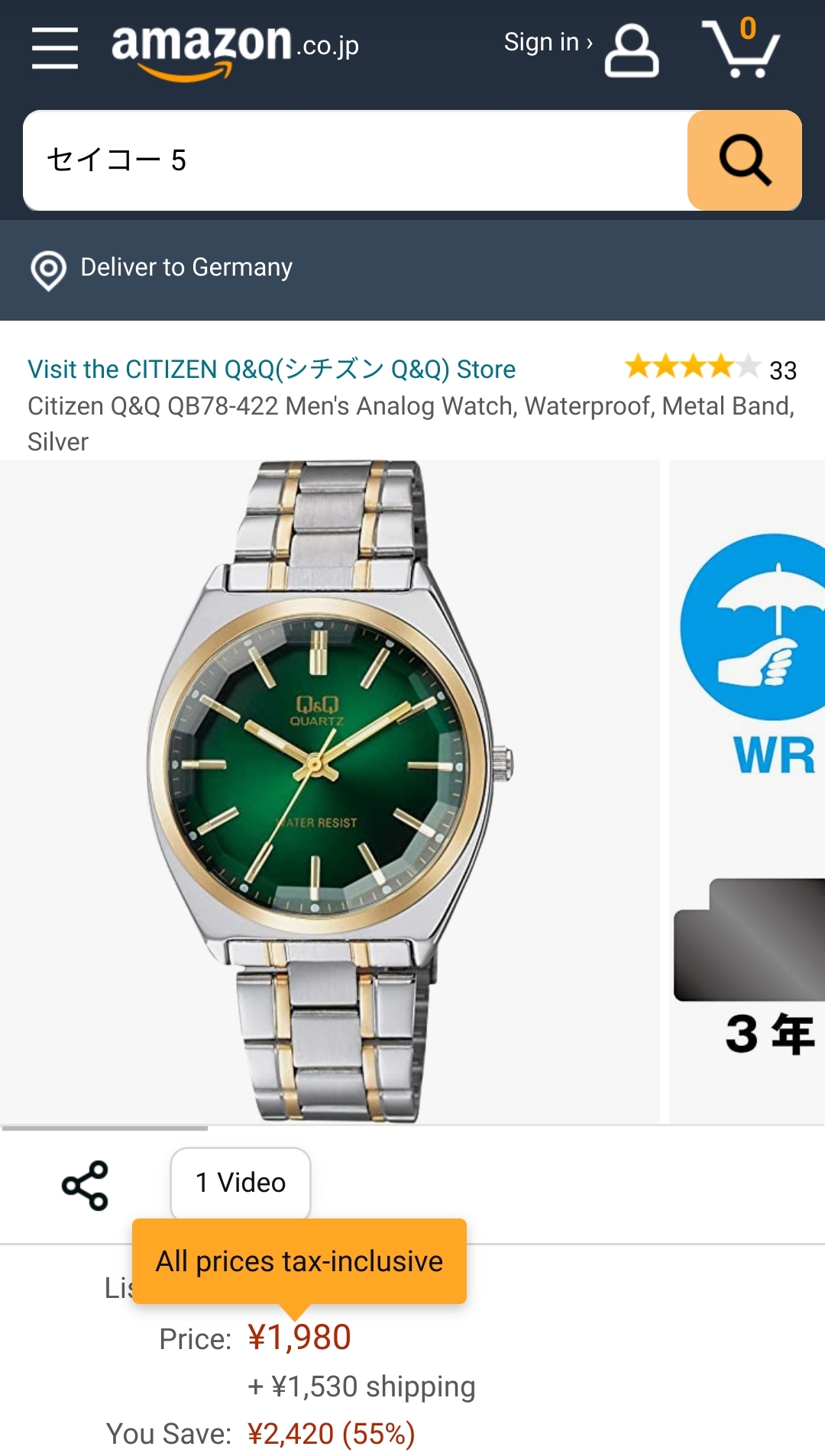
Task: Visit the CITIZEN Q&Q Store link
Action: [x=271, y=370]
